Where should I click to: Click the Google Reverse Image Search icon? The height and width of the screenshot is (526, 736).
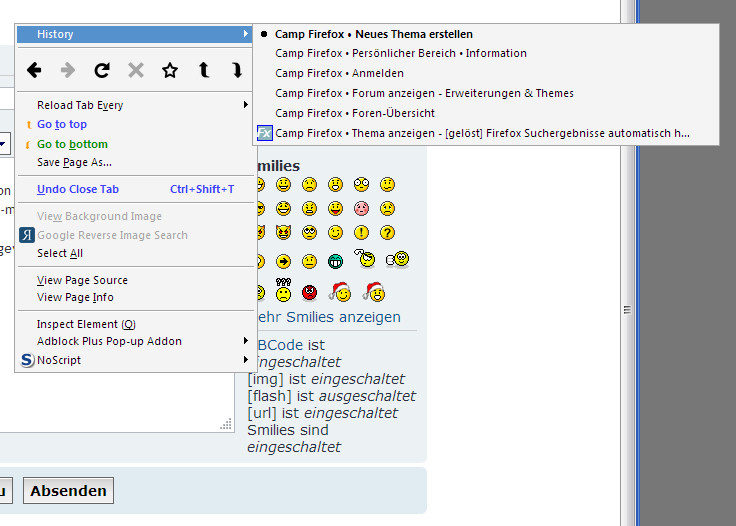point(27,235)
